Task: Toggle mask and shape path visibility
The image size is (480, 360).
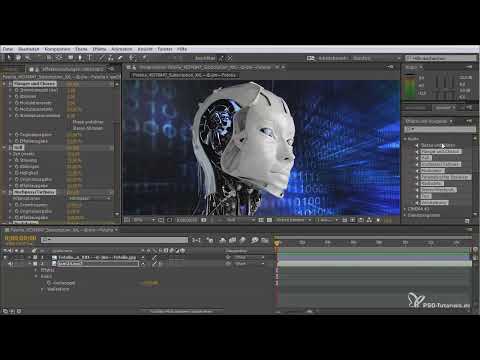Action: tap(169, 220)
